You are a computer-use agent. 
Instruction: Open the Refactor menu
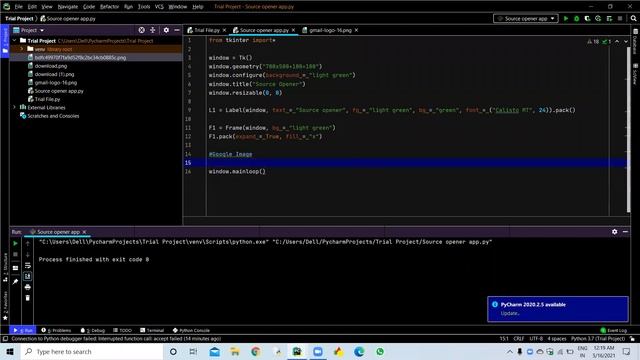109,7
